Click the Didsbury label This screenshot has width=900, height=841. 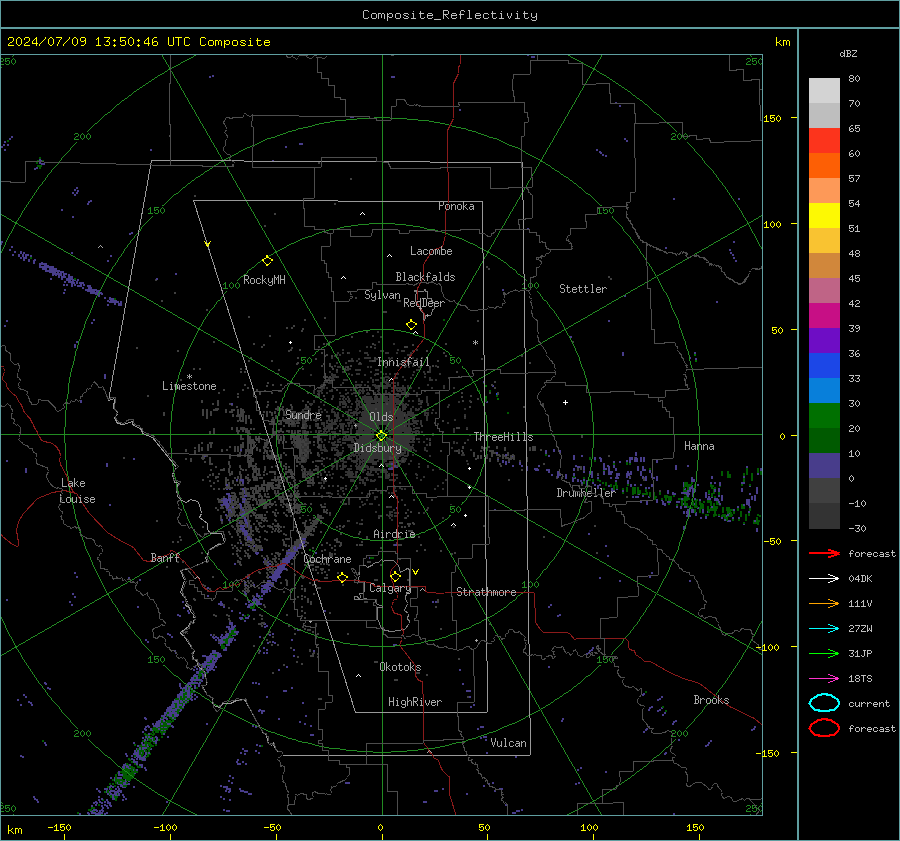point(377,448)
